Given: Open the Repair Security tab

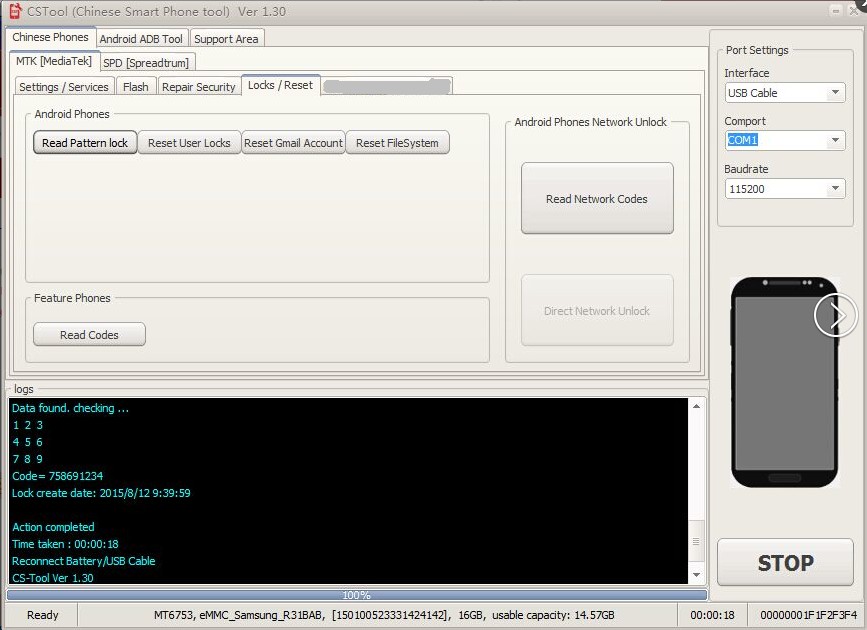Looking at the screenshot, I should click(199, 87).
